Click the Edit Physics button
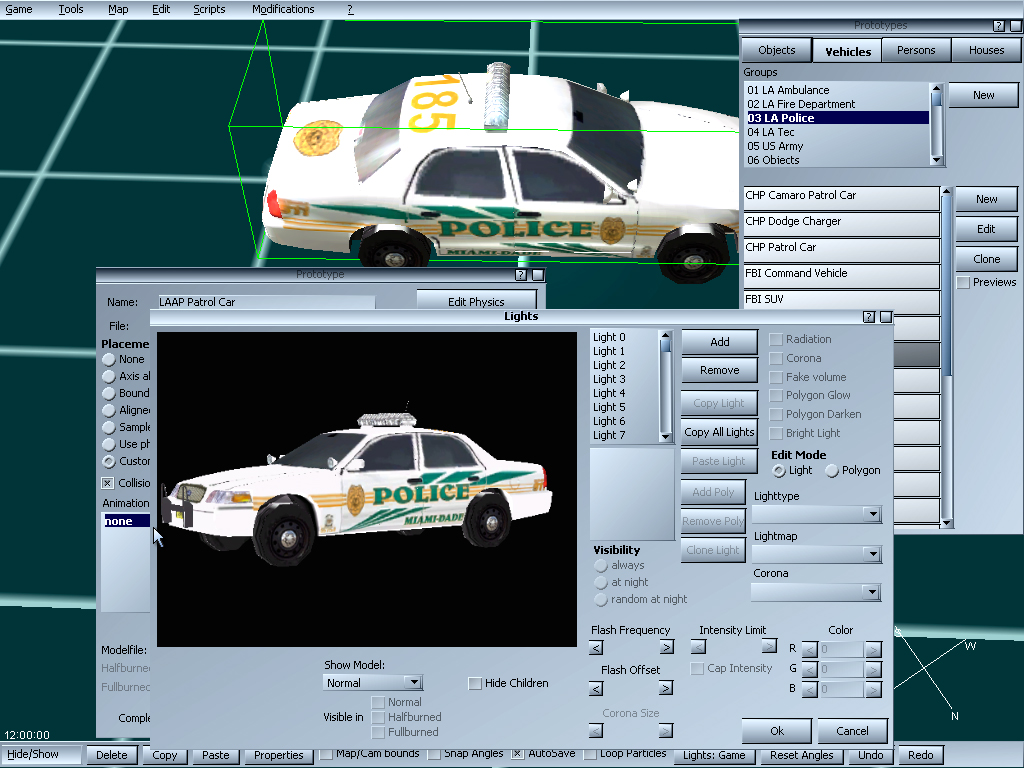Viewport: 1024px width, 768px height. click(x=476, y=302)
